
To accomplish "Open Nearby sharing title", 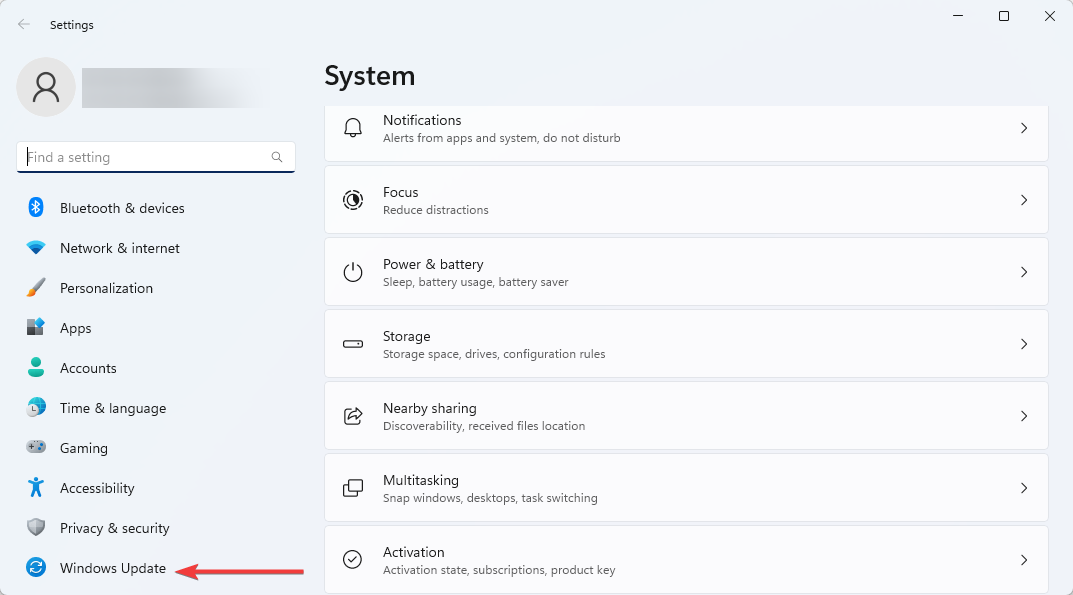I will pos(430,408).
